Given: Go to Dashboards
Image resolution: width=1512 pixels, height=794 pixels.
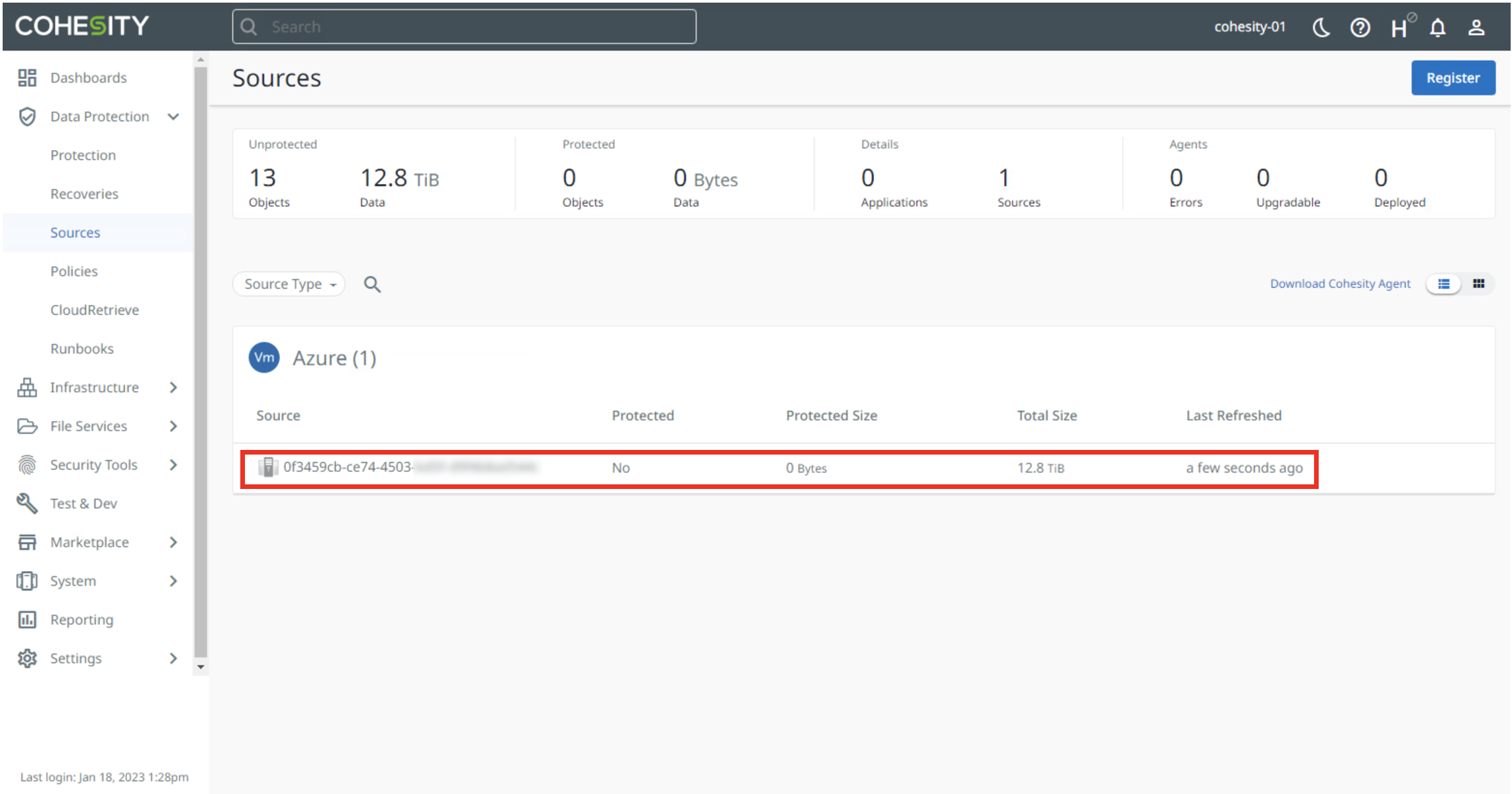Looking at the screenshot, I should [88, 77].
